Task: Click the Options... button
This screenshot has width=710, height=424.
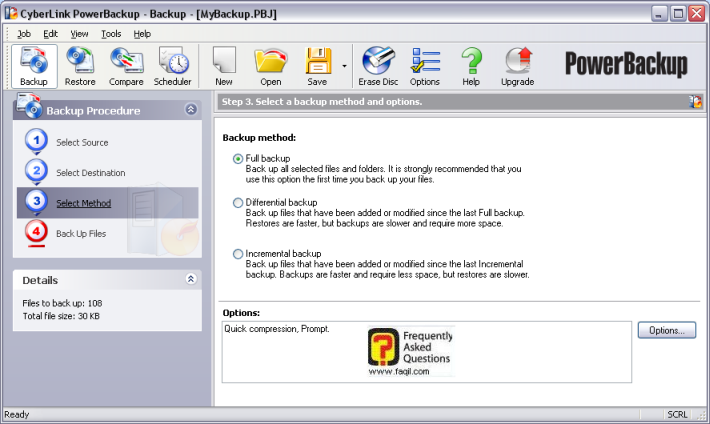Action: pyautogui.click(x=665, y=330)
